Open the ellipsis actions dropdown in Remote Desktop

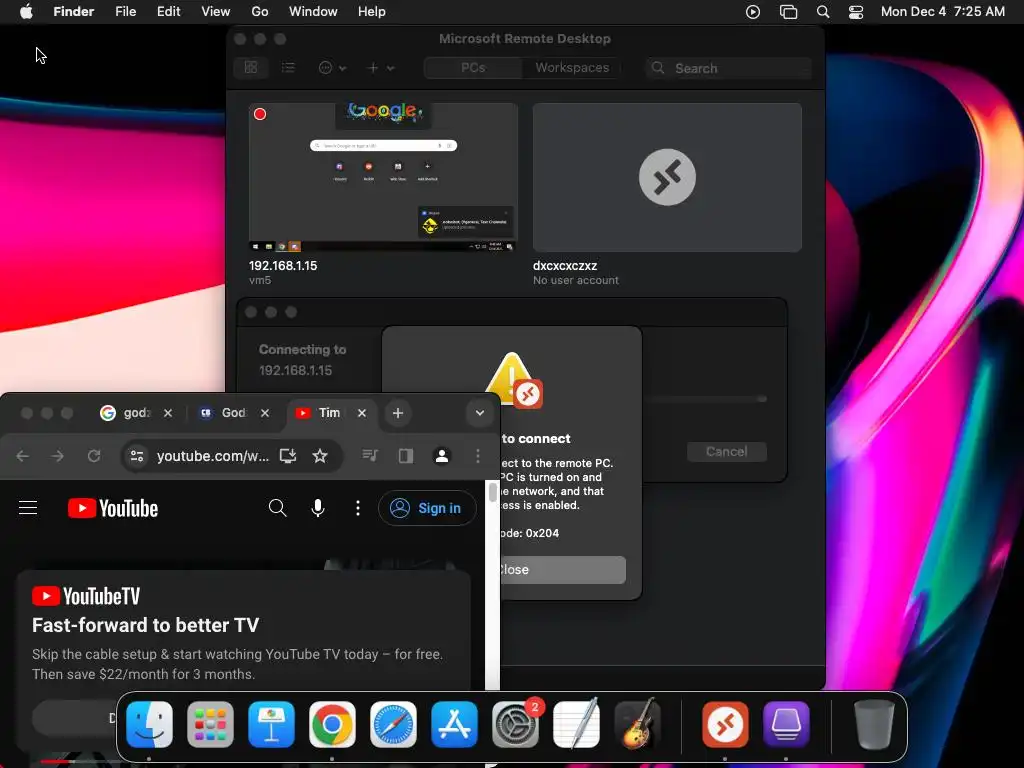click(332, 67)
